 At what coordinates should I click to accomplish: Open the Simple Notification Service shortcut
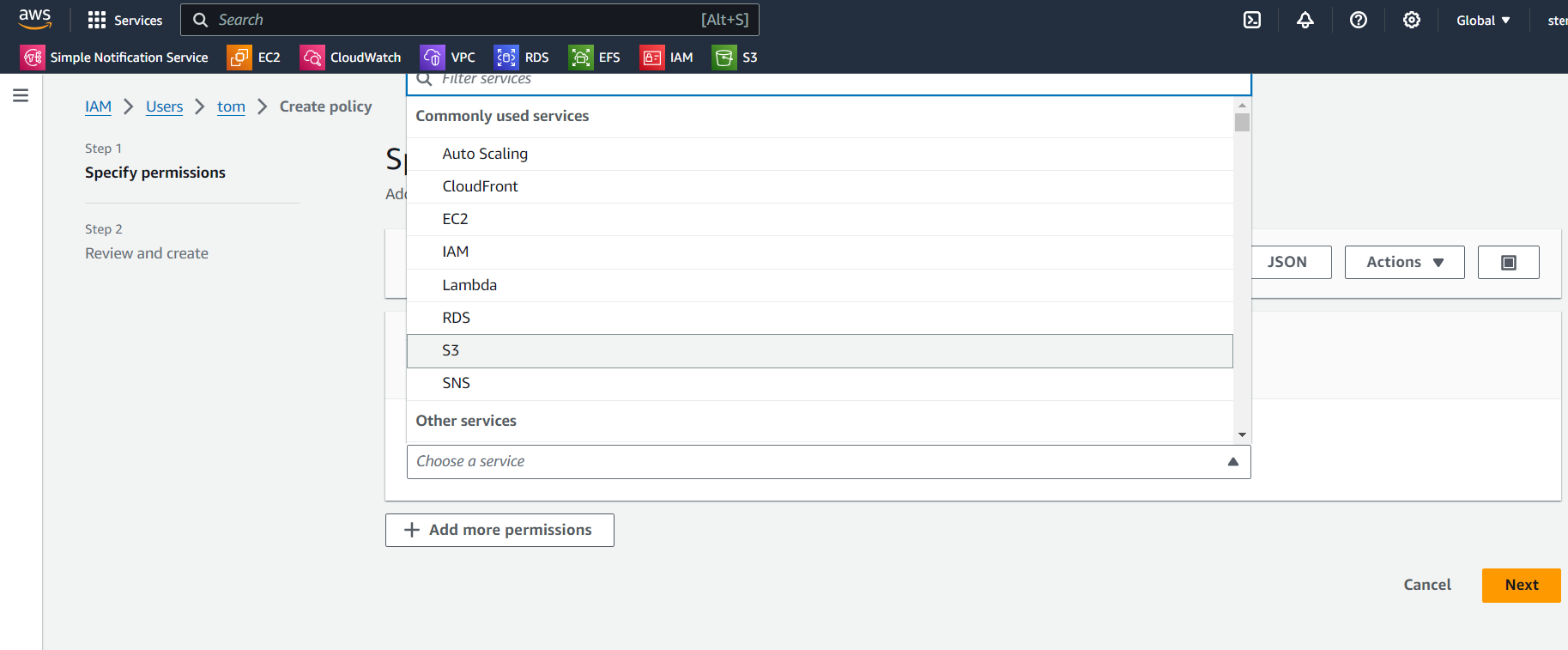click(114, 58)
